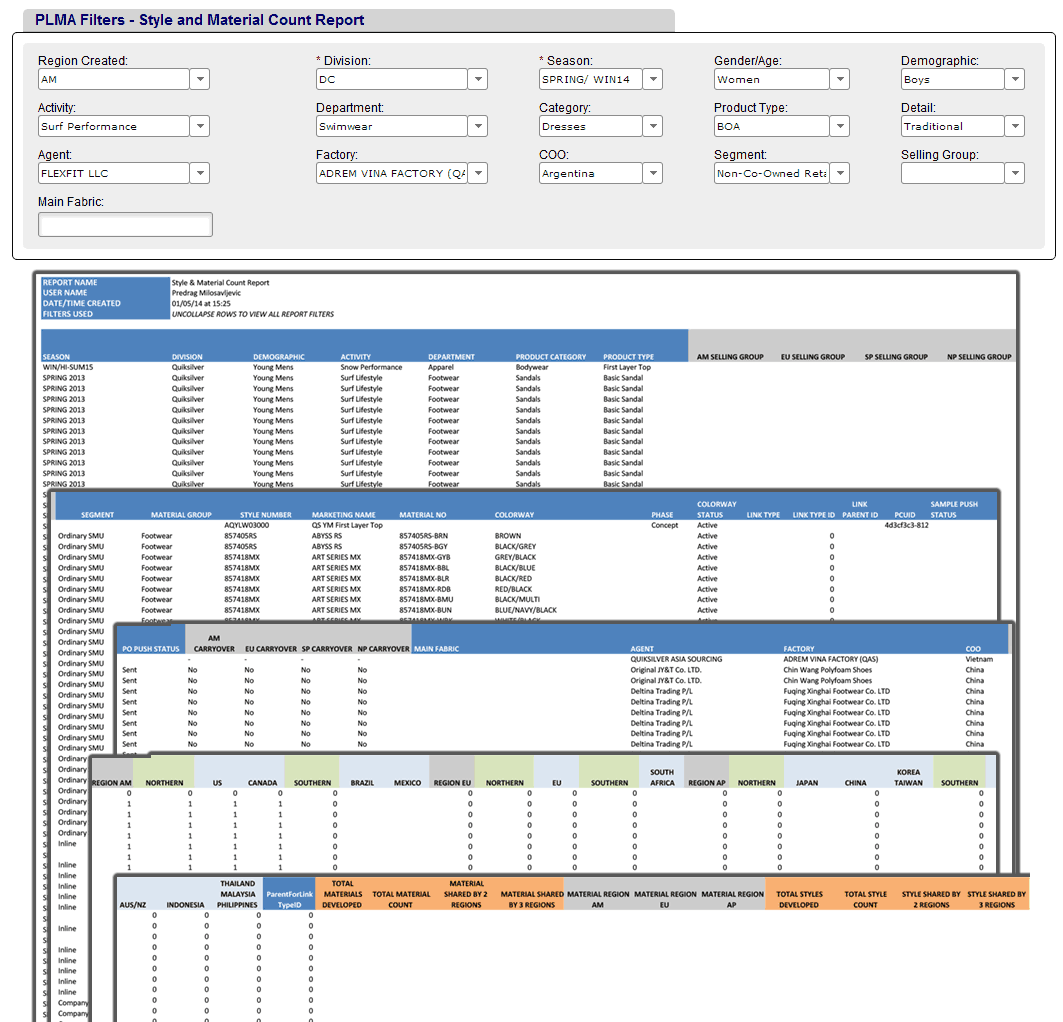Click the SOUTH AFRICA column header
The image size is (1063, 1022).
pyautogui.click(x=662, y=778)
